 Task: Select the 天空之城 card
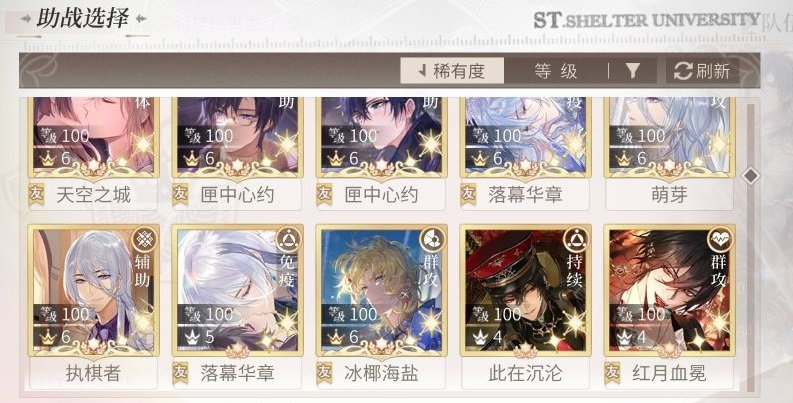94,152
